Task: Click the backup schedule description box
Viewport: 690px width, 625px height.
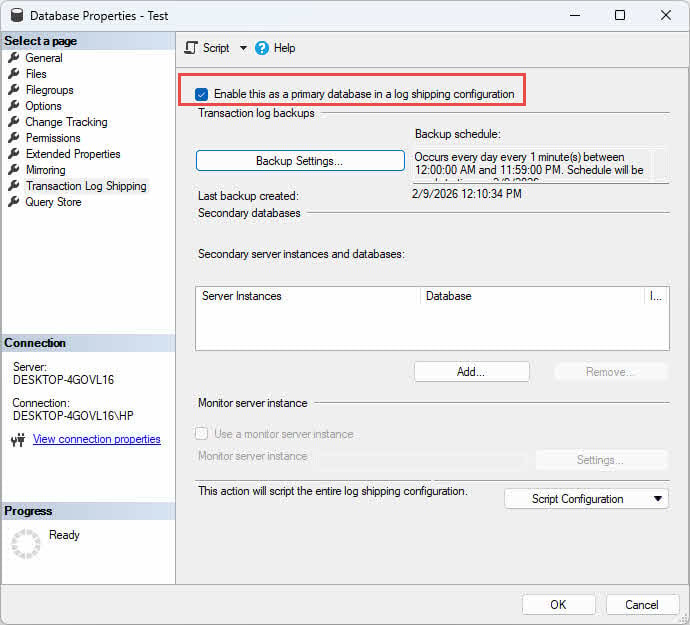Action: [x=540, y=164]
